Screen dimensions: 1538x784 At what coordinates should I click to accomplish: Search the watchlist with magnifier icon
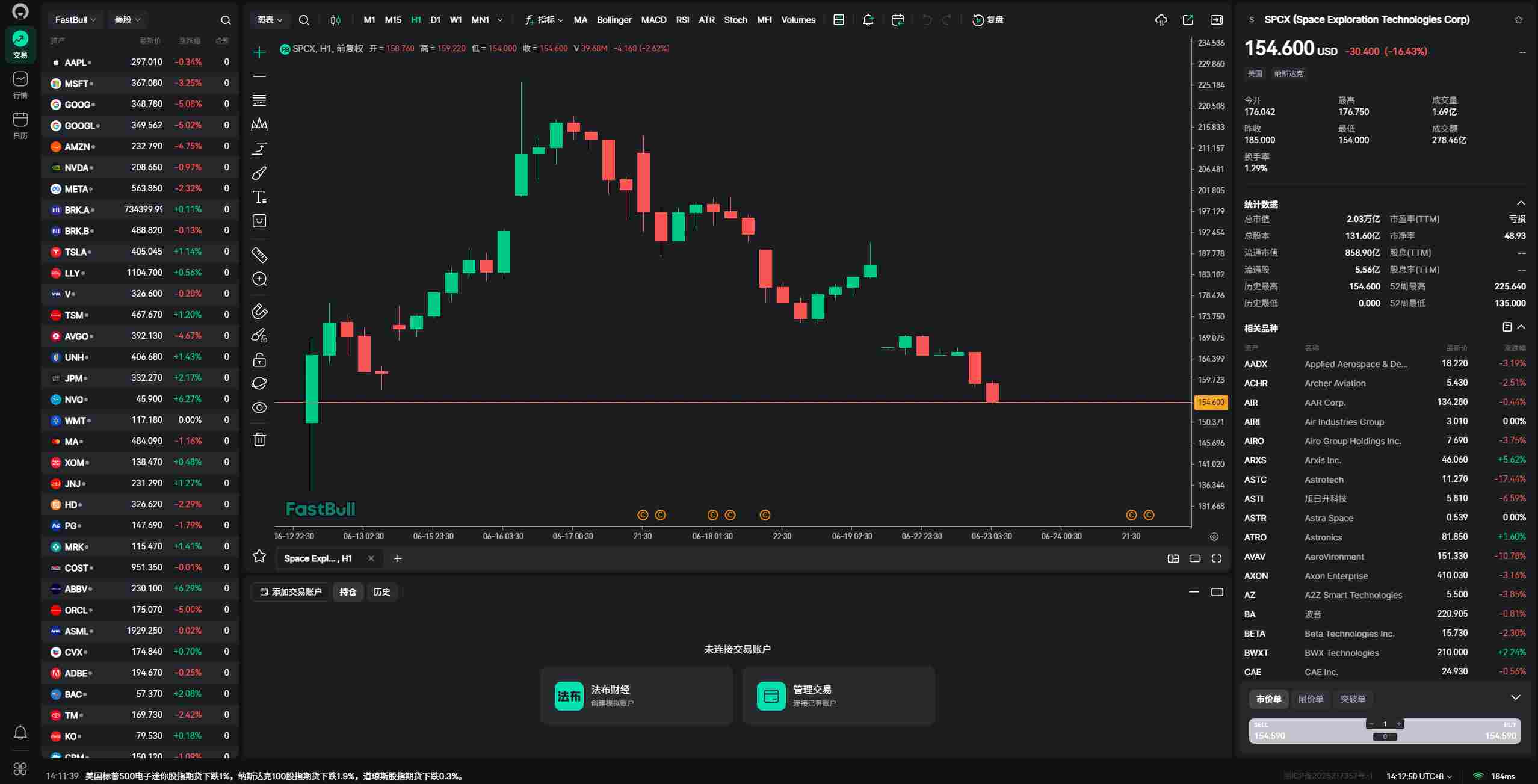tap(226, 20)
